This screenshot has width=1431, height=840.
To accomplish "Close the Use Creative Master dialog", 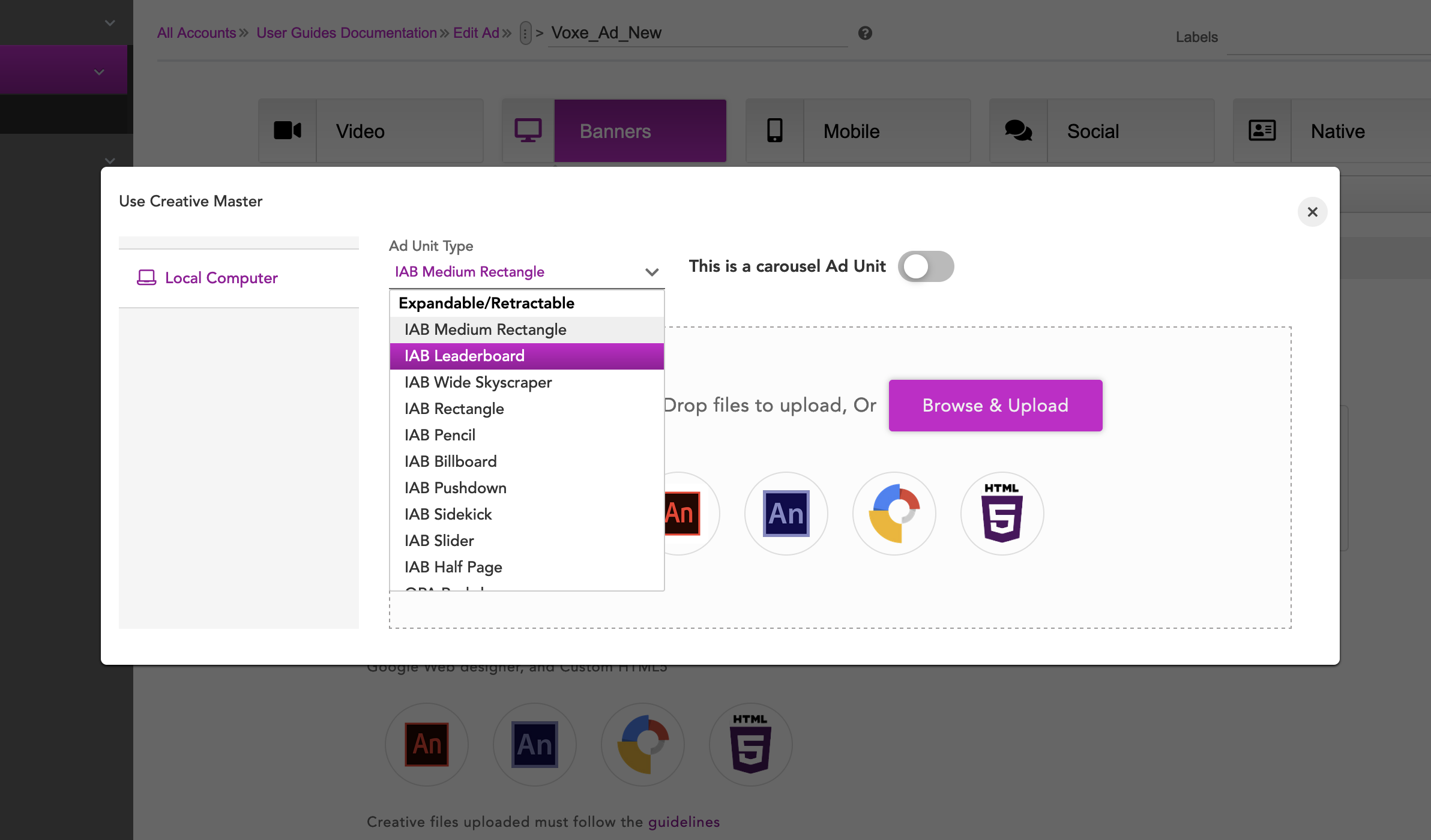I will click(x=1312, y=212).
